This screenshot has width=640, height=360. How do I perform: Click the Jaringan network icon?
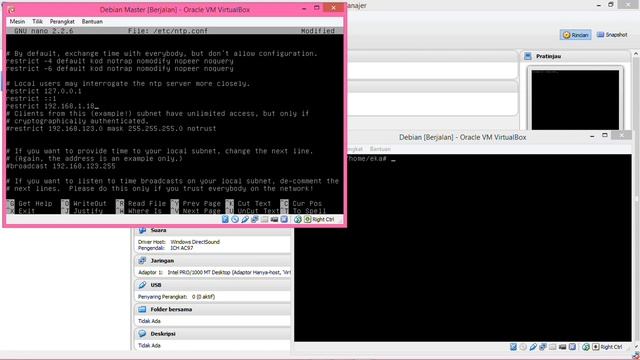click(142, 260)
